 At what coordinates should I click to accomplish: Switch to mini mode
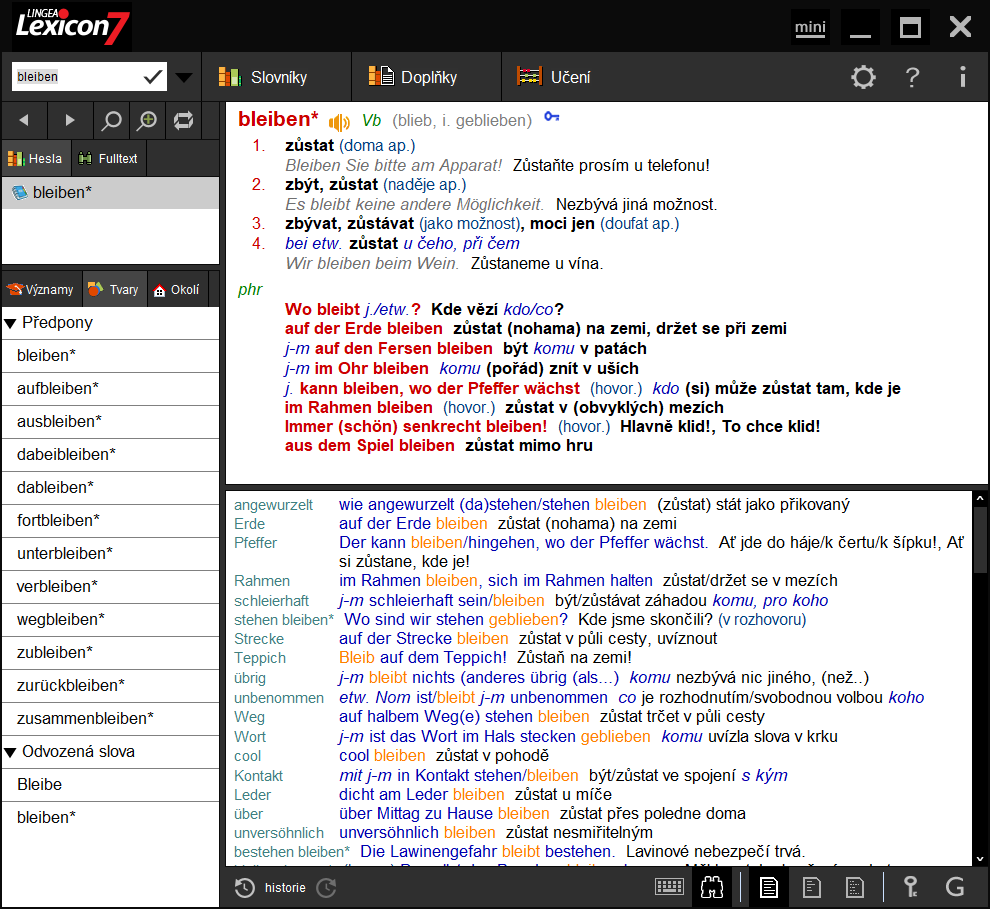click(x=810, y=28)
